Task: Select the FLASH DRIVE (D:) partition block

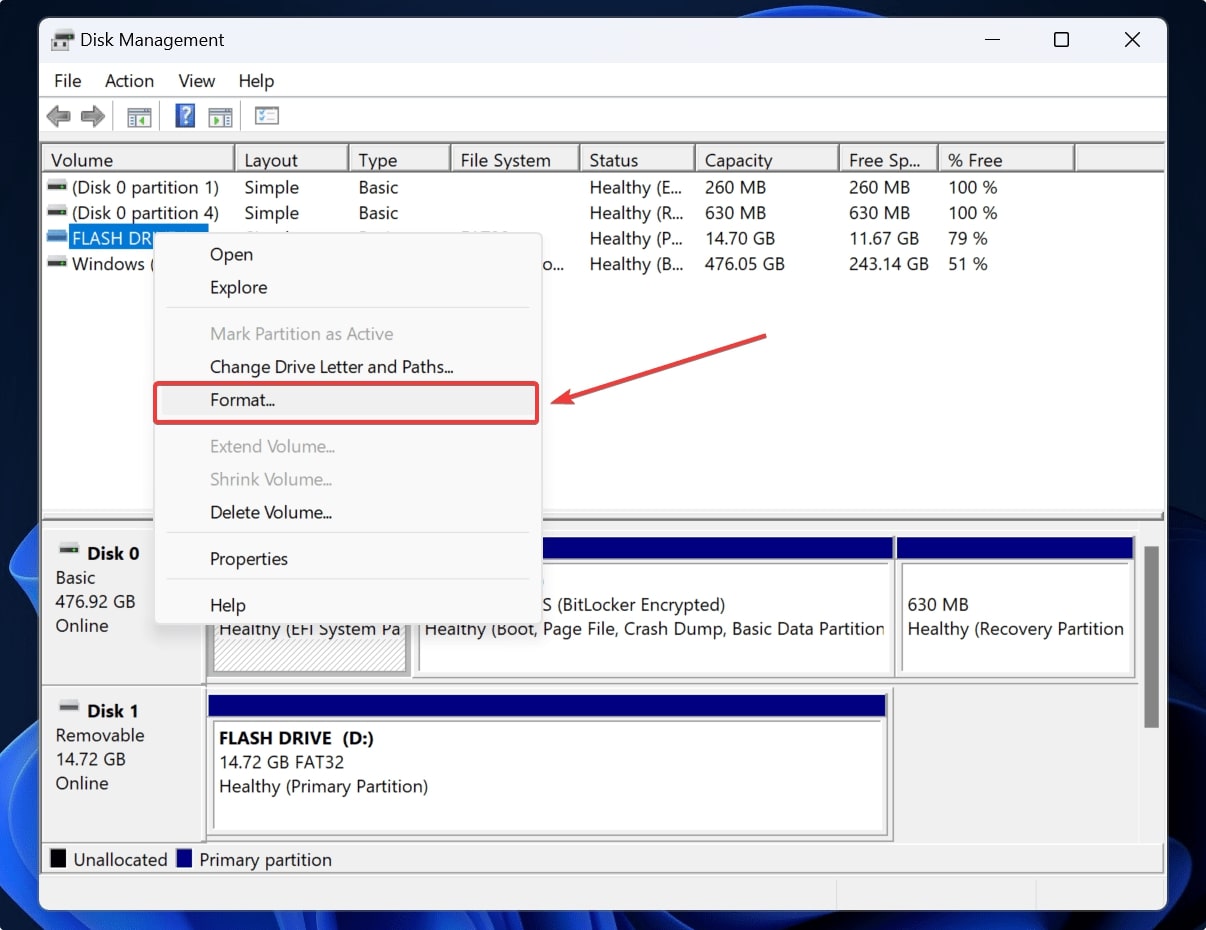Action: (547, 772)
